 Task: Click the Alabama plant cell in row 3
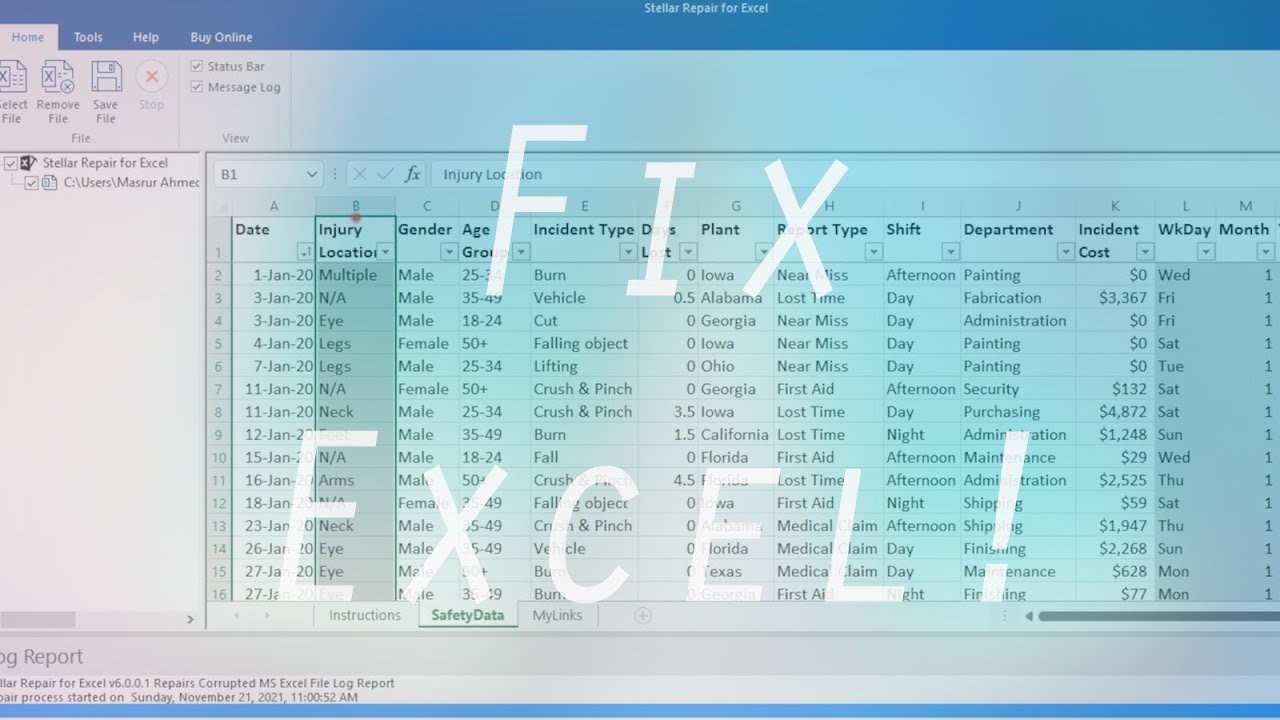point(735,298)
